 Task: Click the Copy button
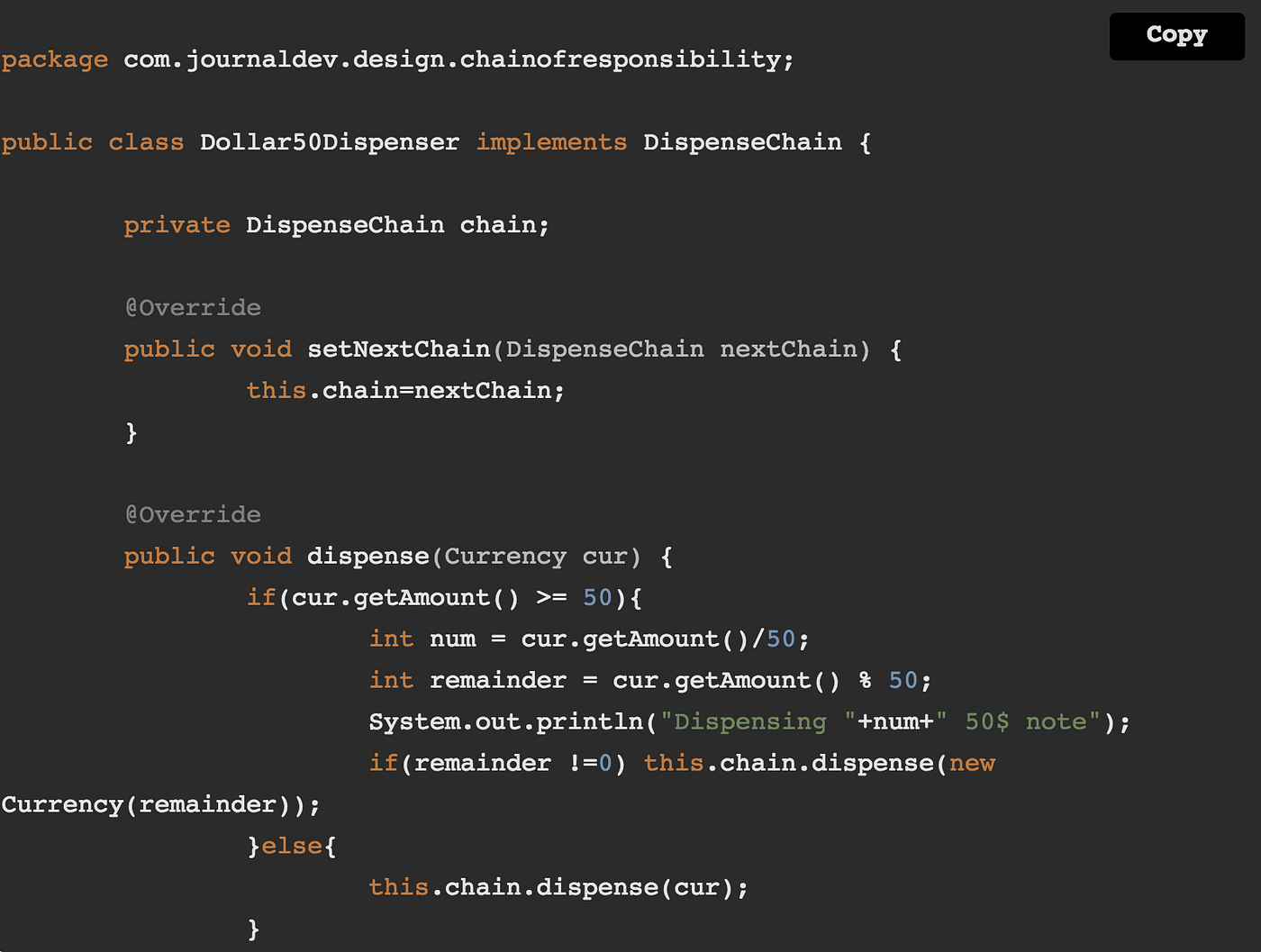pos(1175,36)
